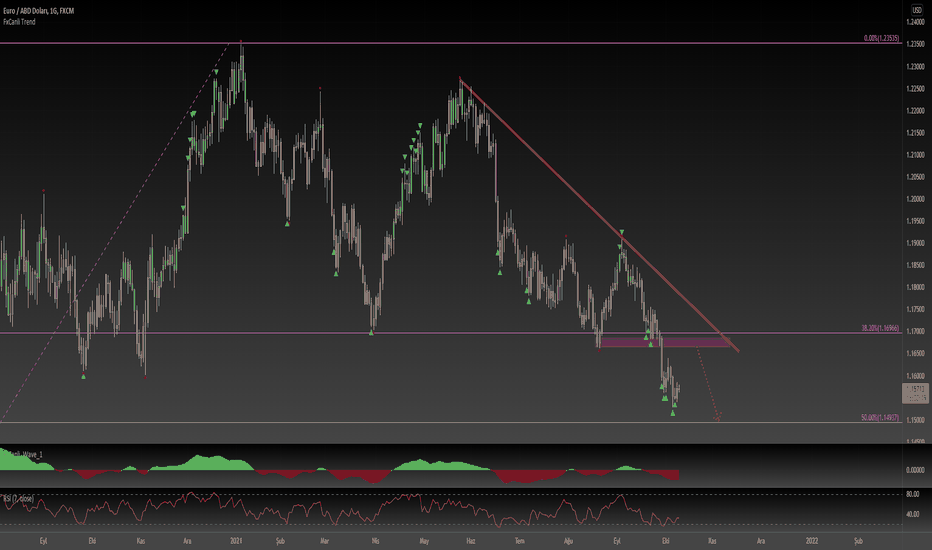Click the 1.20000 price axis label
This screenshot has width=932, height=550.
point(915,199)
